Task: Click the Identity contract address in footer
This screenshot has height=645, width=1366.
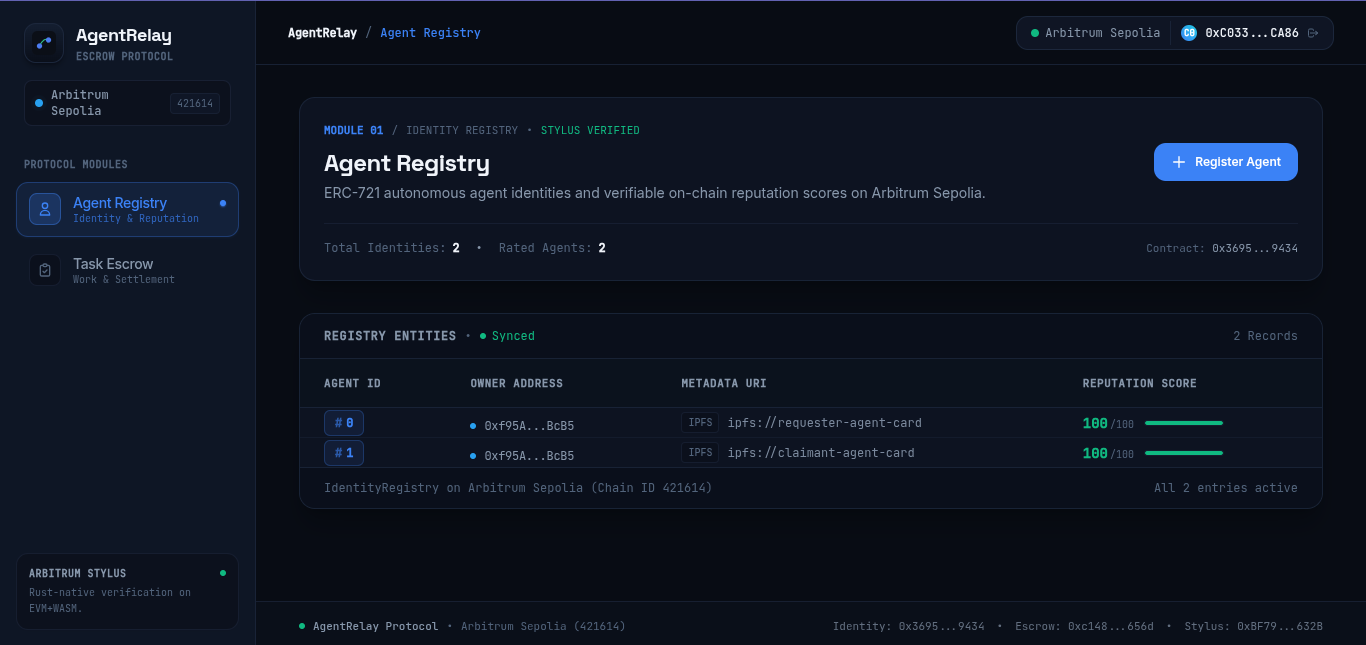Action: (908, 626)
